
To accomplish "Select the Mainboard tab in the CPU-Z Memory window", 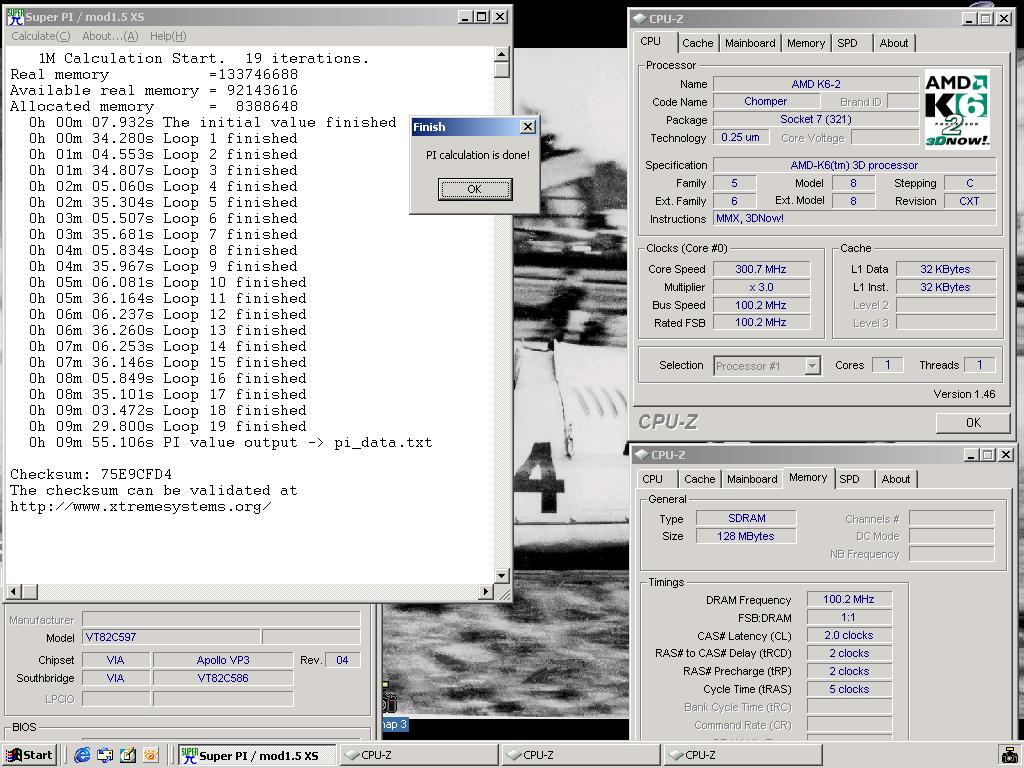I will coord(752,479).
